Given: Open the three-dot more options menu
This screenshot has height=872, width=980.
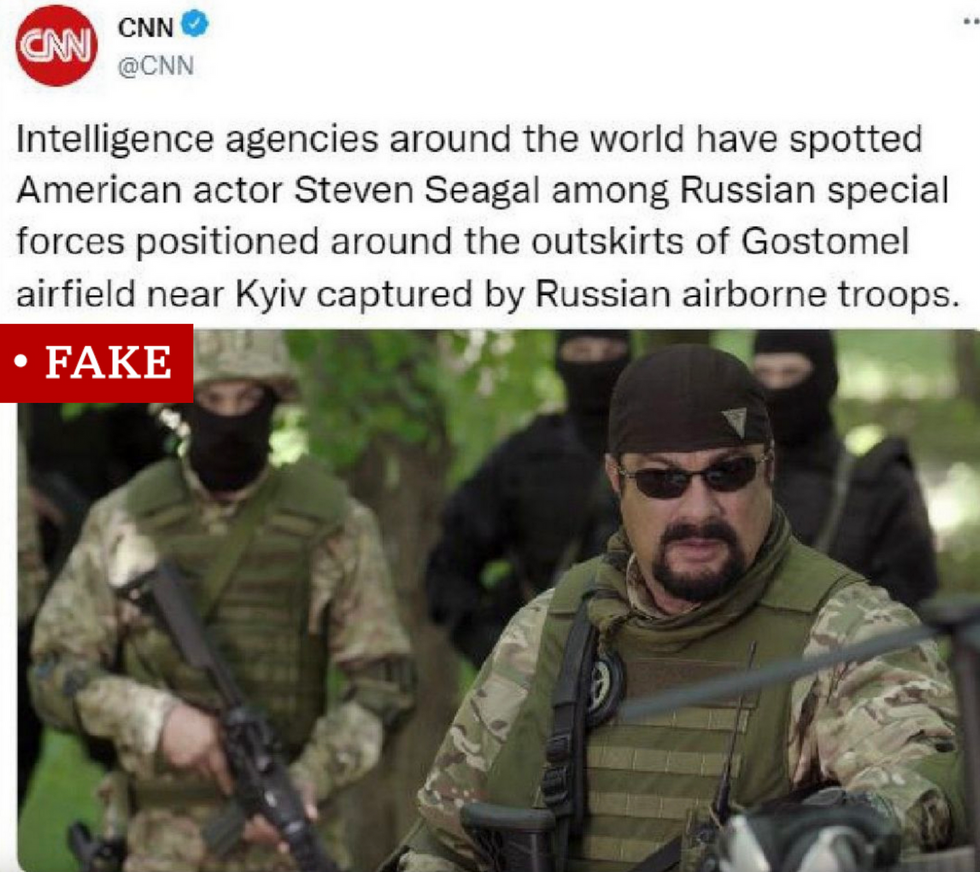Looking at the screenshot, I should (x=971, y=22).
